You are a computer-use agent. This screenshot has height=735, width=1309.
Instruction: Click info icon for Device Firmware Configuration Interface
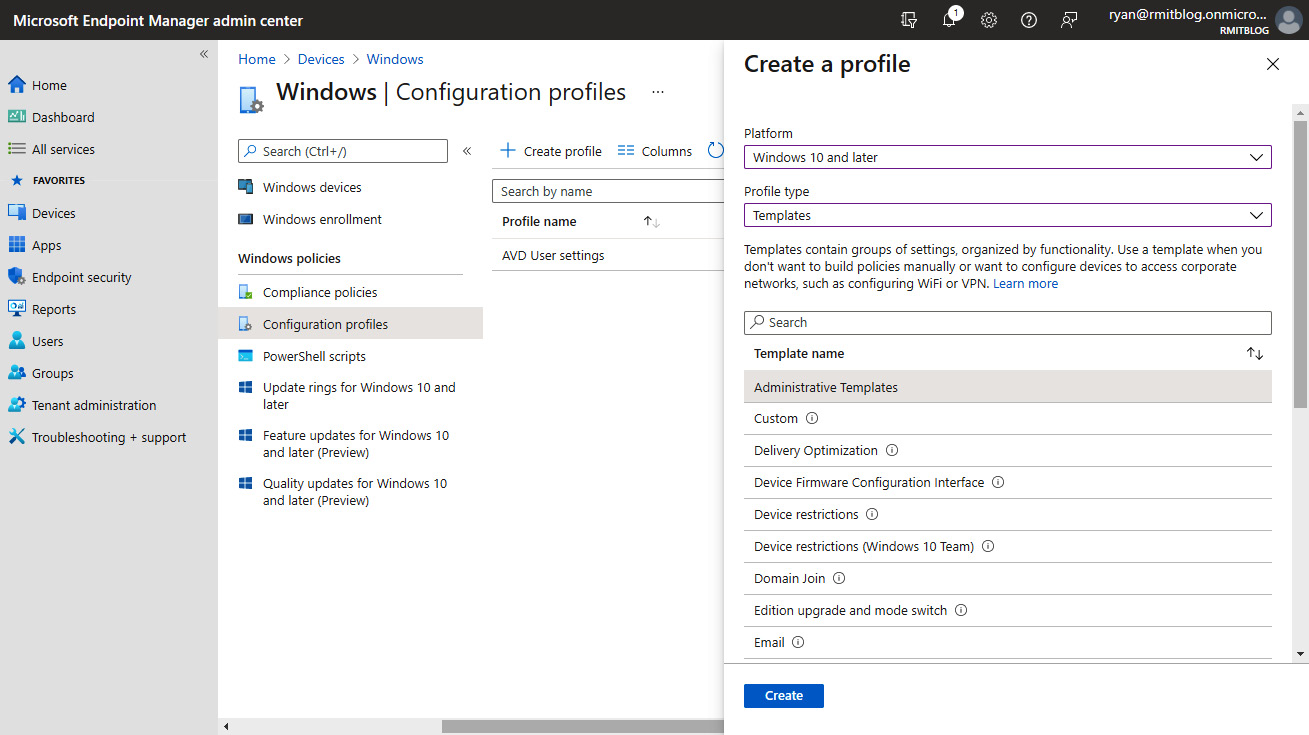click(x=998, y=482)
